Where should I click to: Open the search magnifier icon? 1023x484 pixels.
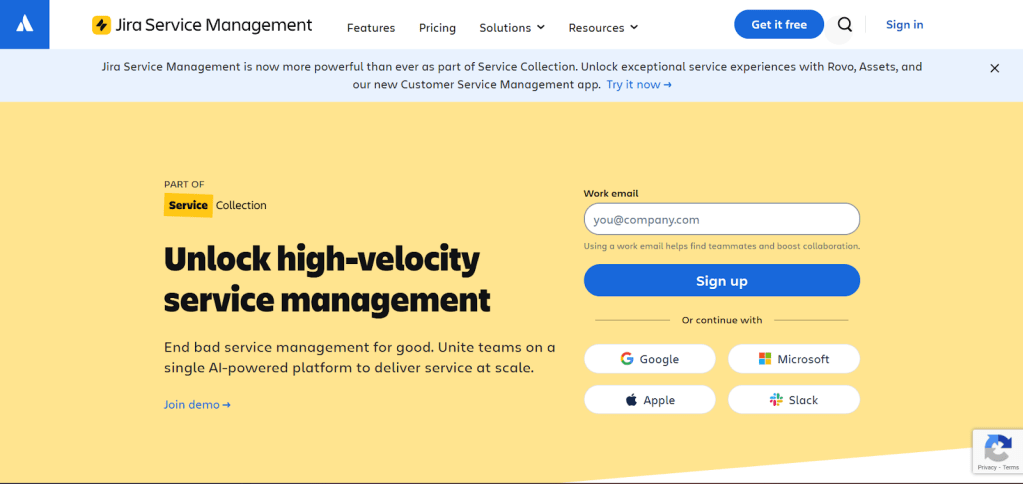[845, 25]
